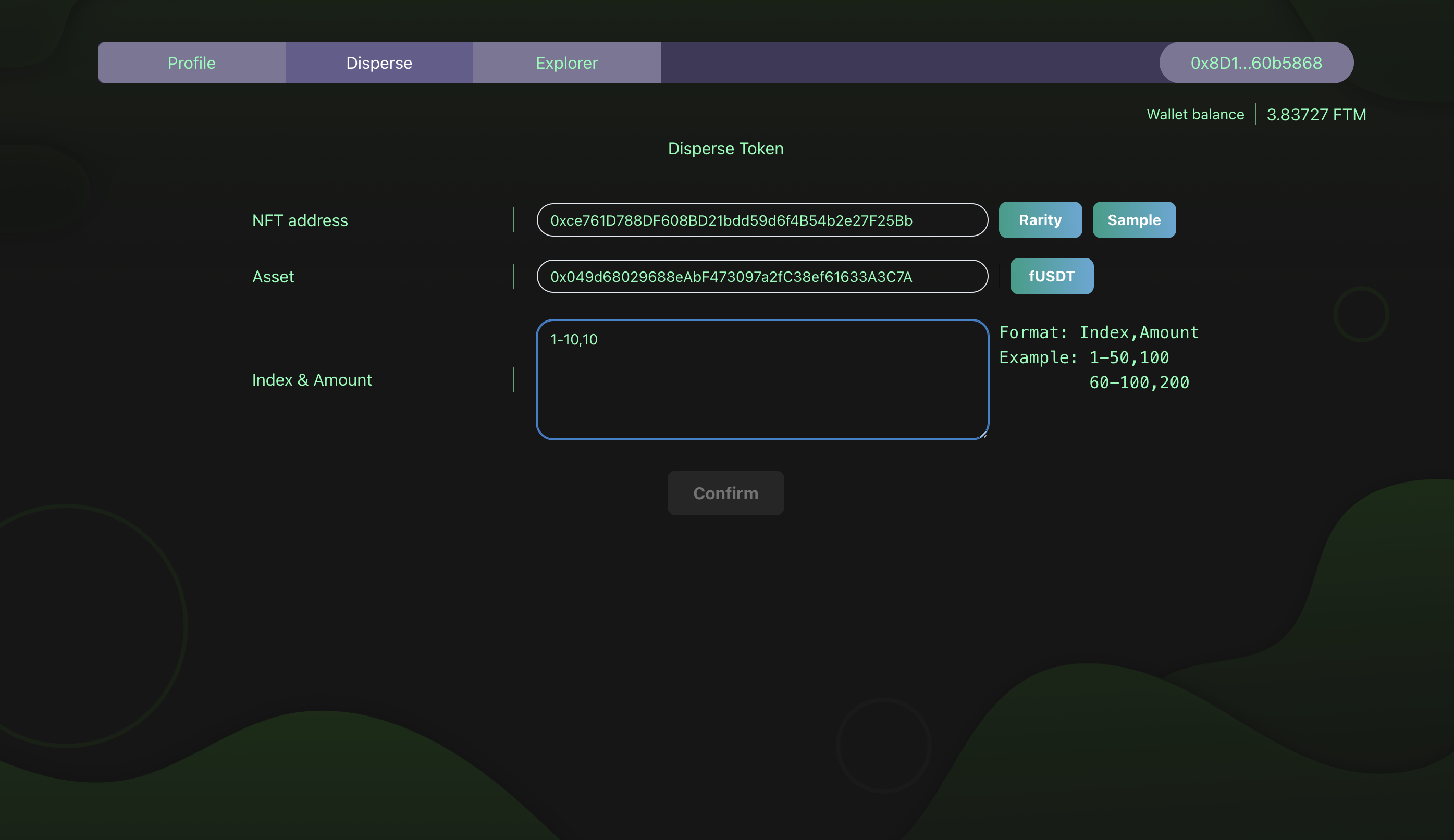Click the 60-100,200 example line
Image resolution: width=1454 pixels, height=840 pixels.
(1138, 382)
